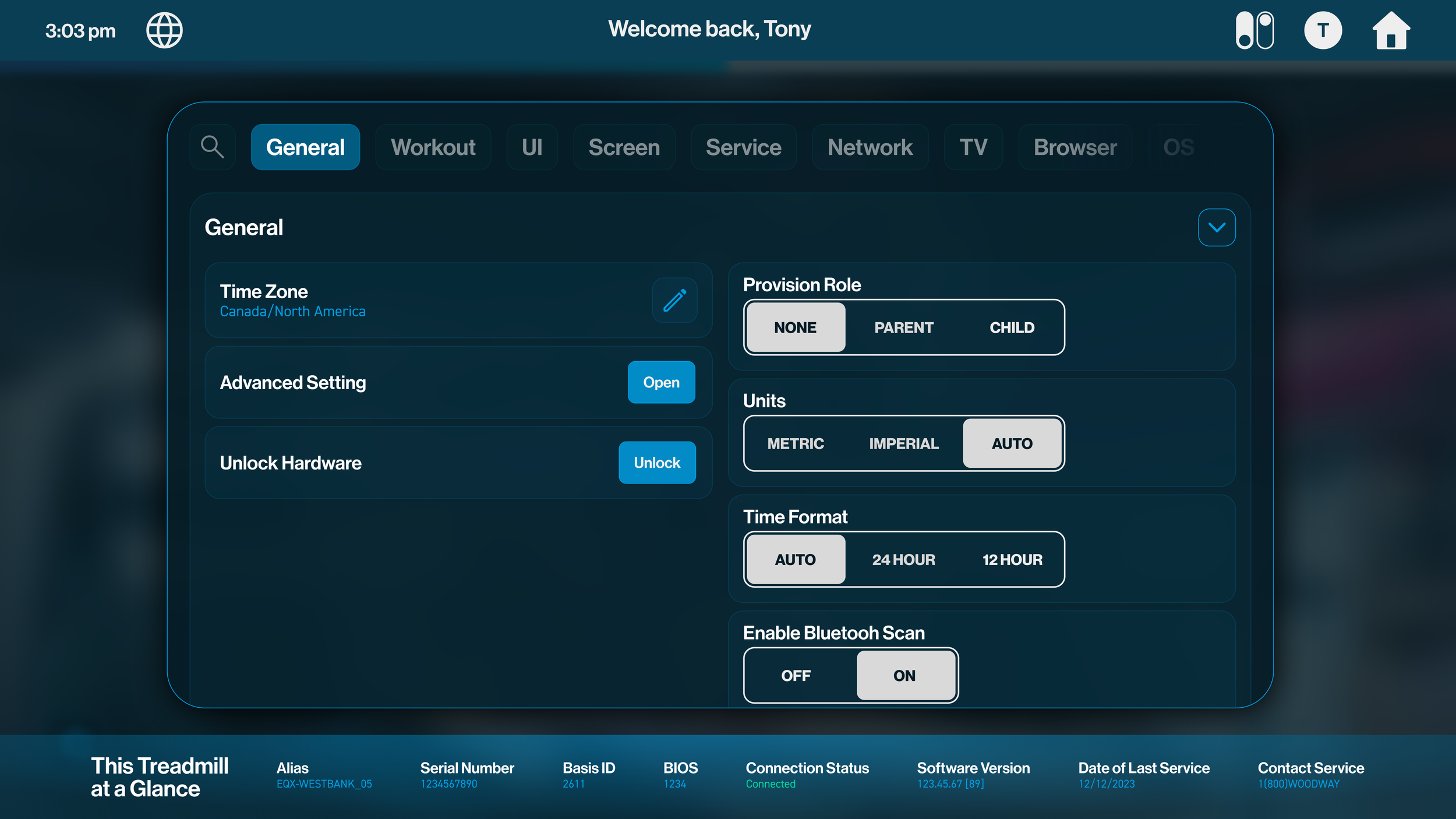Screen dimensions: 1456x819
Task: Set Provision Role to CHILD
Action: pyautogui.click(x=1012, y=327)
